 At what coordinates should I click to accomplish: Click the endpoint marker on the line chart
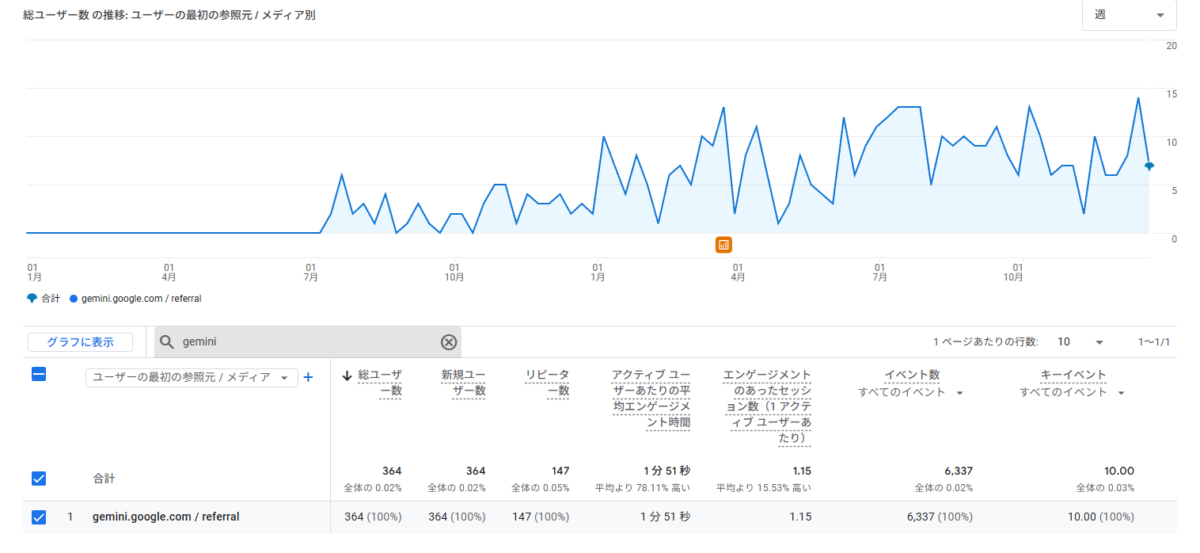click(1149, 165)
